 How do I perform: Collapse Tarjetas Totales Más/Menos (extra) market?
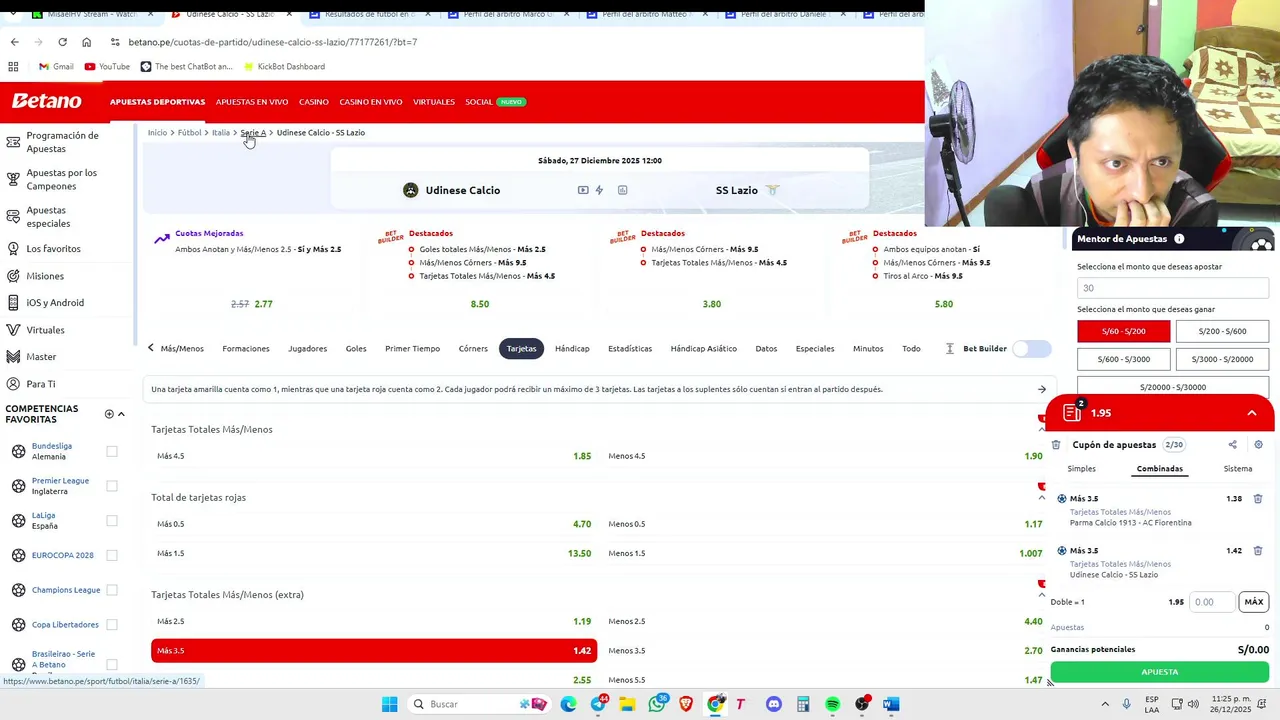click(1041, 595)
